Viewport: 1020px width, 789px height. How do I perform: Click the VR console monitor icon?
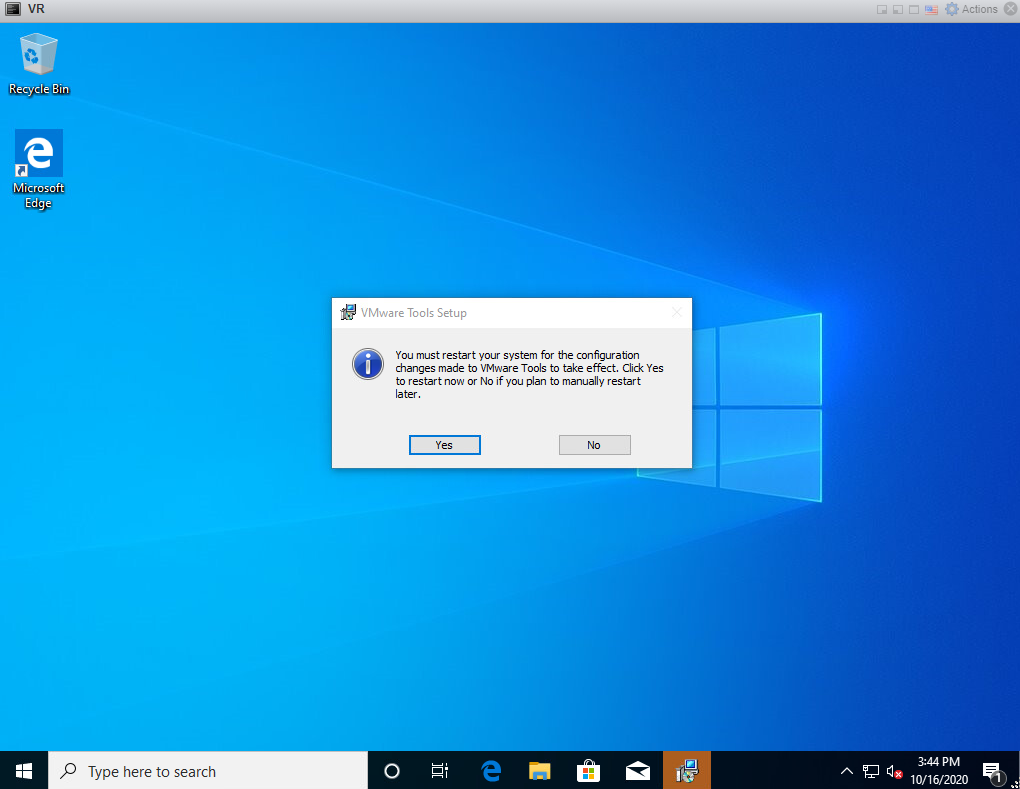[12, 9]
